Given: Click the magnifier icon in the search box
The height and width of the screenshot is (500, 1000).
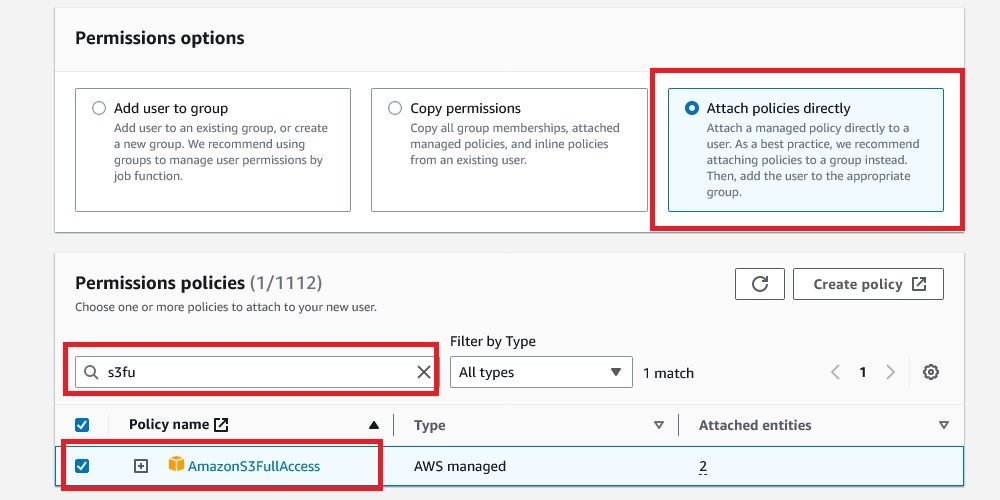Looking at the screenshot, I should (92, 372).
